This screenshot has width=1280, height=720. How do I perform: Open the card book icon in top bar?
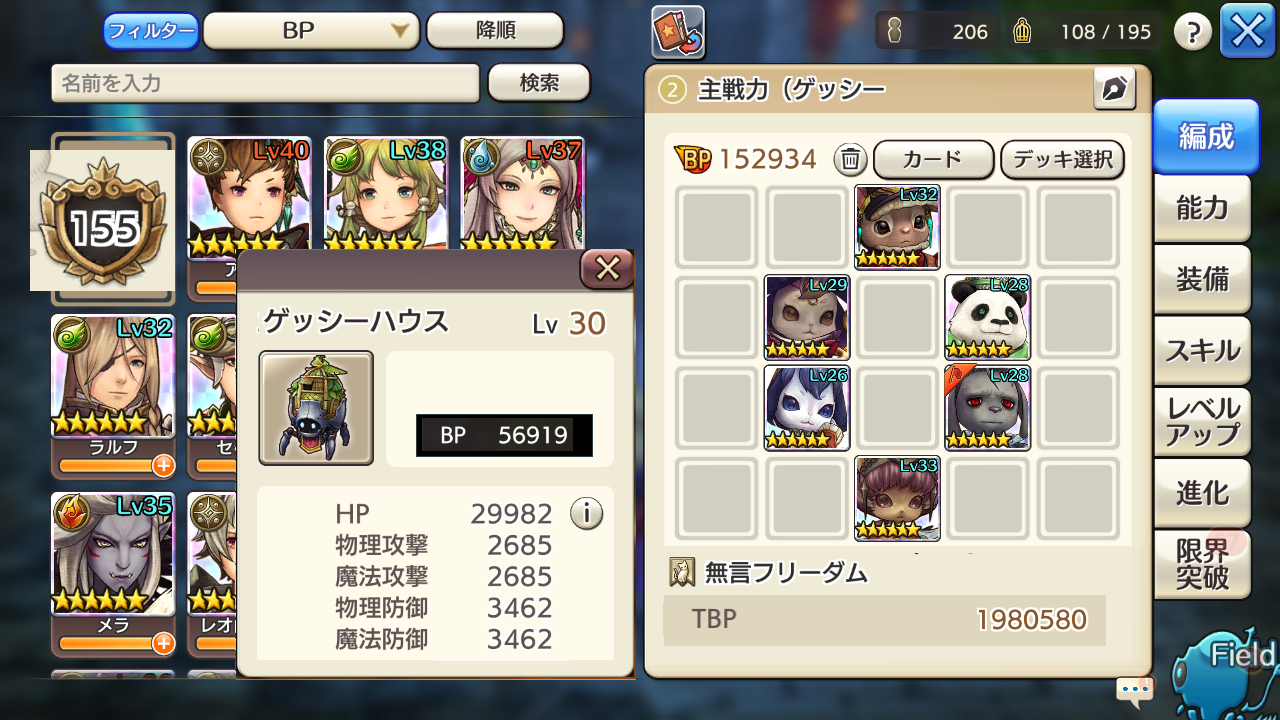(678, 32)
